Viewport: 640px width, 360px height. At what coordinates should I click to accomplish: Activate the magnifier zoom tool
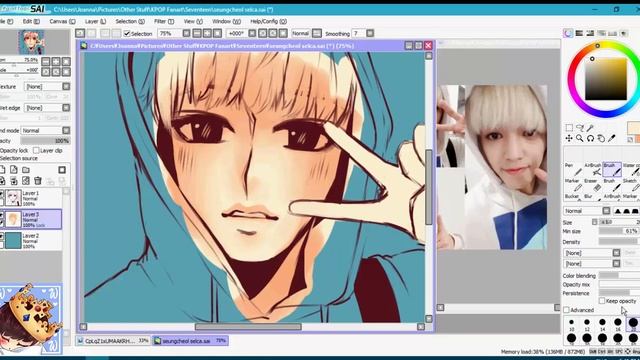580,139
